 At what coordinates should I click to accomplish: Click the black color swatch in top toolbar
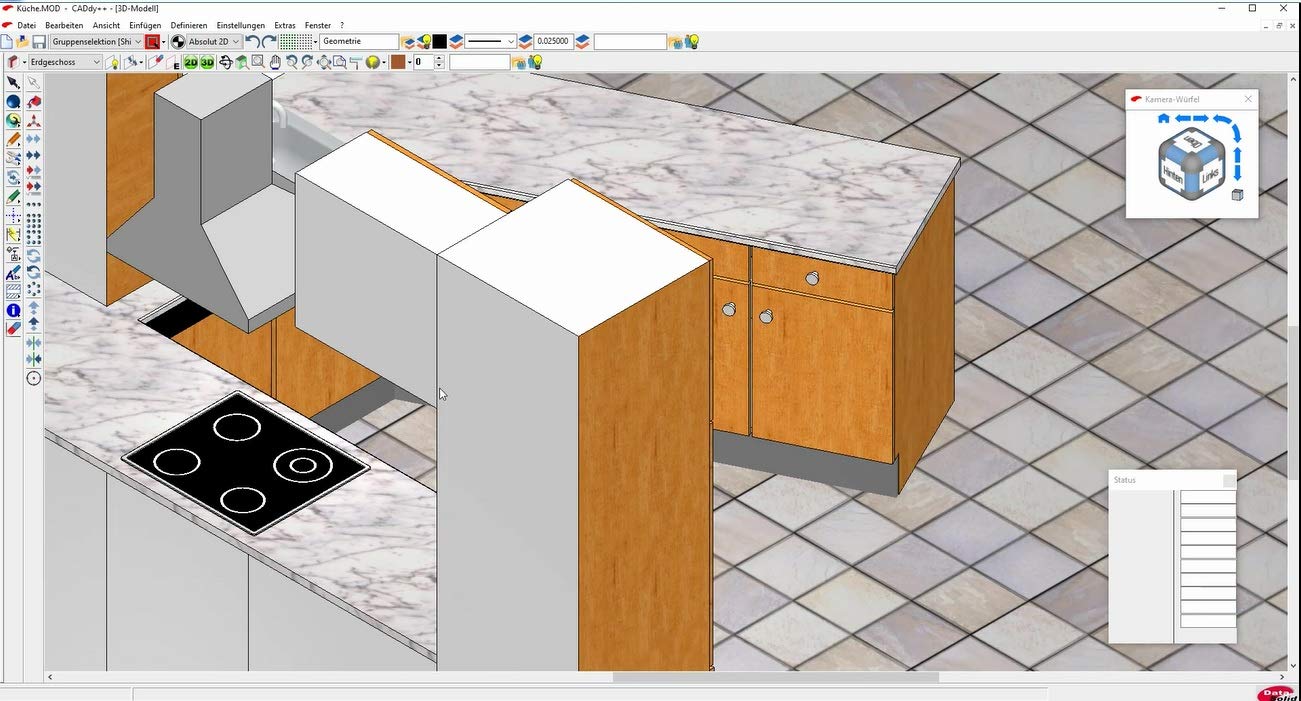pos(439,42)
